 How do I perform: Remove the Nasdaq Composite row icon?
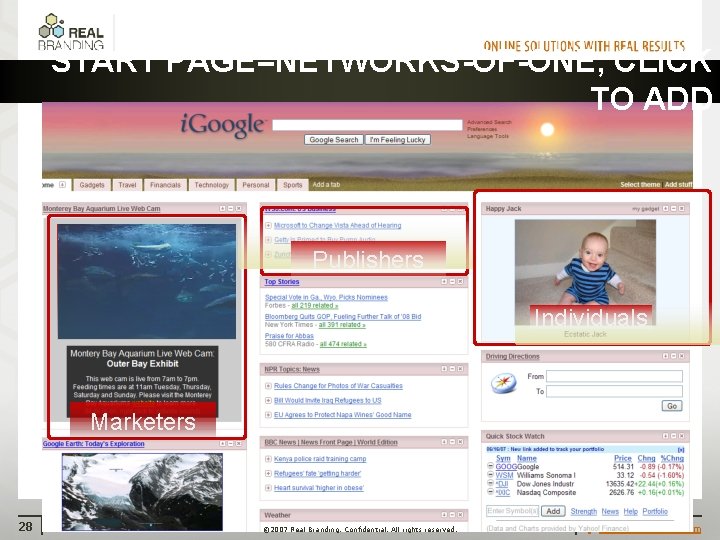pos(490,492)
